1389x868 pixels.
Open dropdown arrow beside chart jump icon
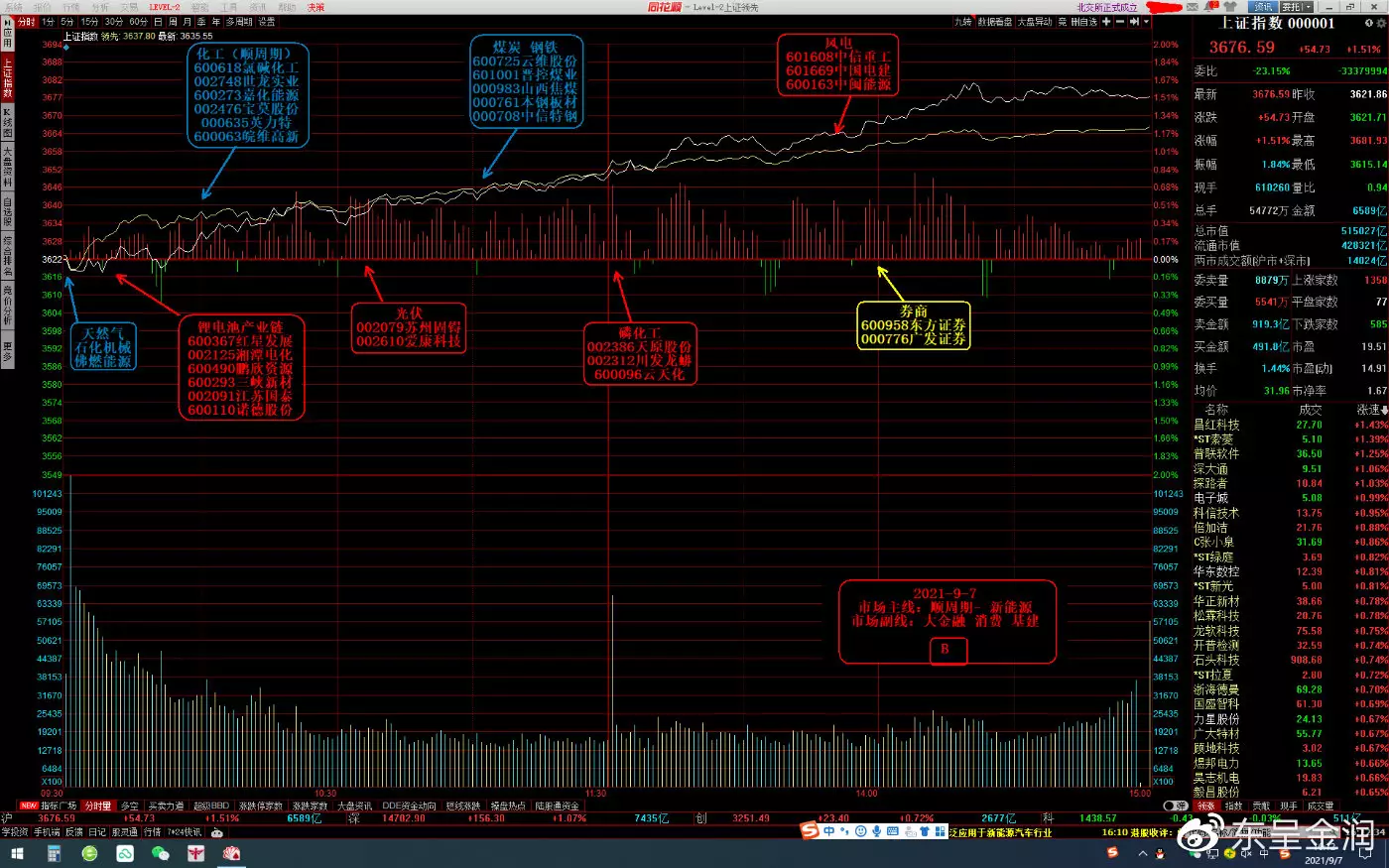[x=1146, y=22]
